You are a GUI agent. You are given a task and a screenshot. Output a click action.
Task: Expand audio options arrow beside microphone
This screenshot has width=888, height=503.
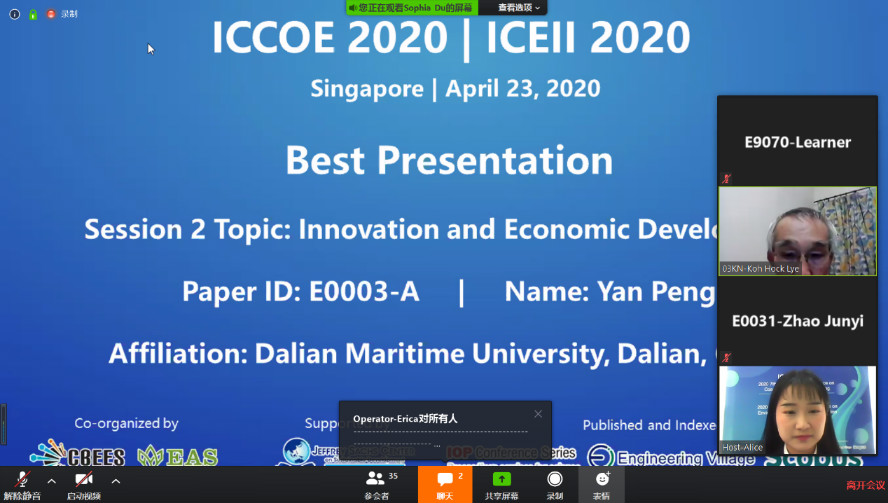pyautogui.click(x=52, y=481)
